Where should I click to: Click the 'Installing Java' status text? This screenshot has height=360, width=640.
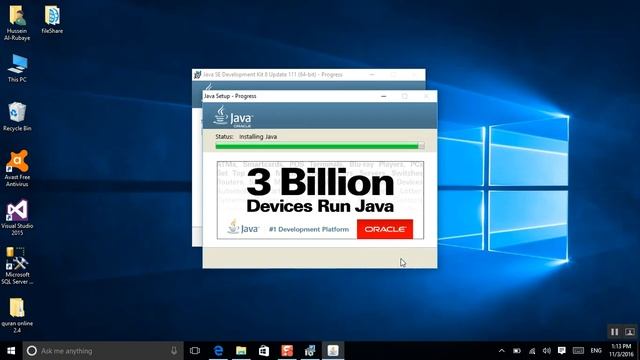pyautogui.click(x=258, y=137)
